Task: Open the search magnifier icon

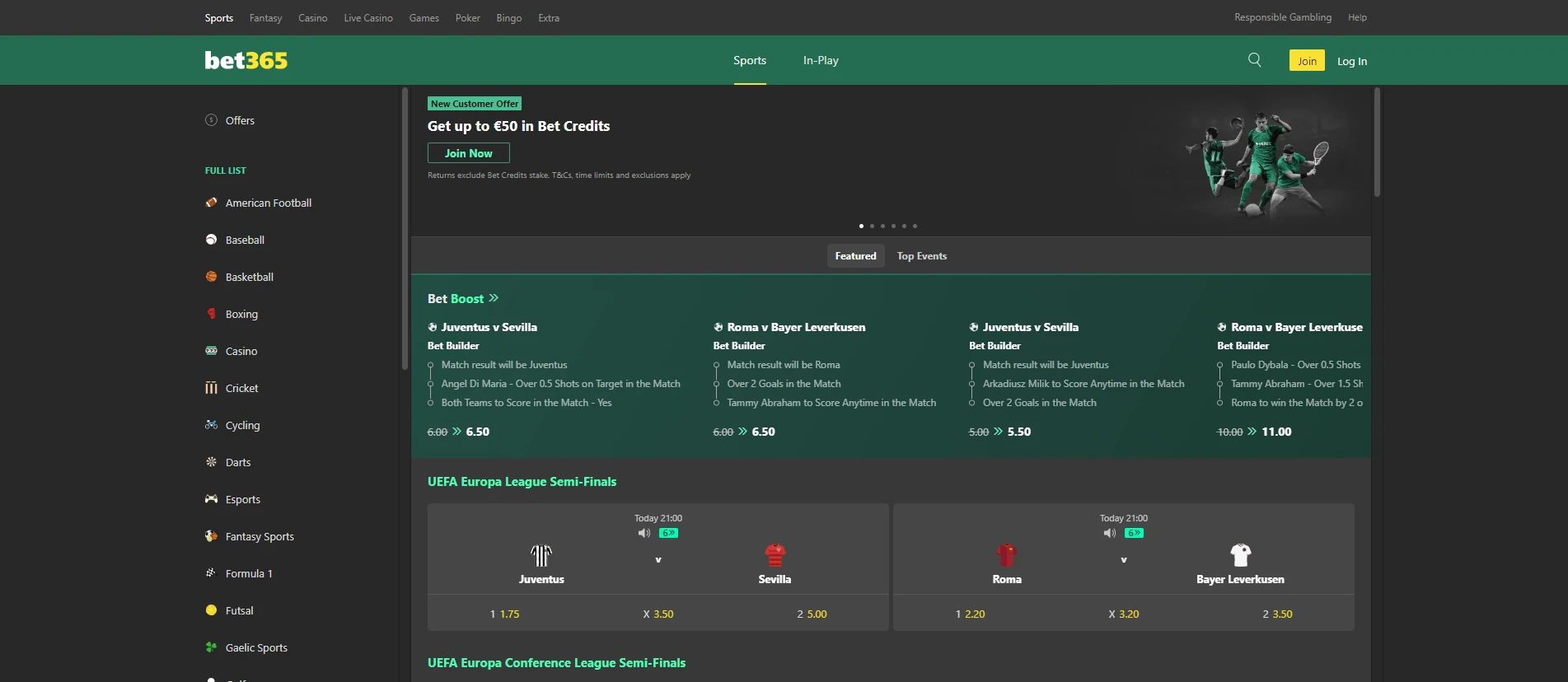Action: 1254,60
